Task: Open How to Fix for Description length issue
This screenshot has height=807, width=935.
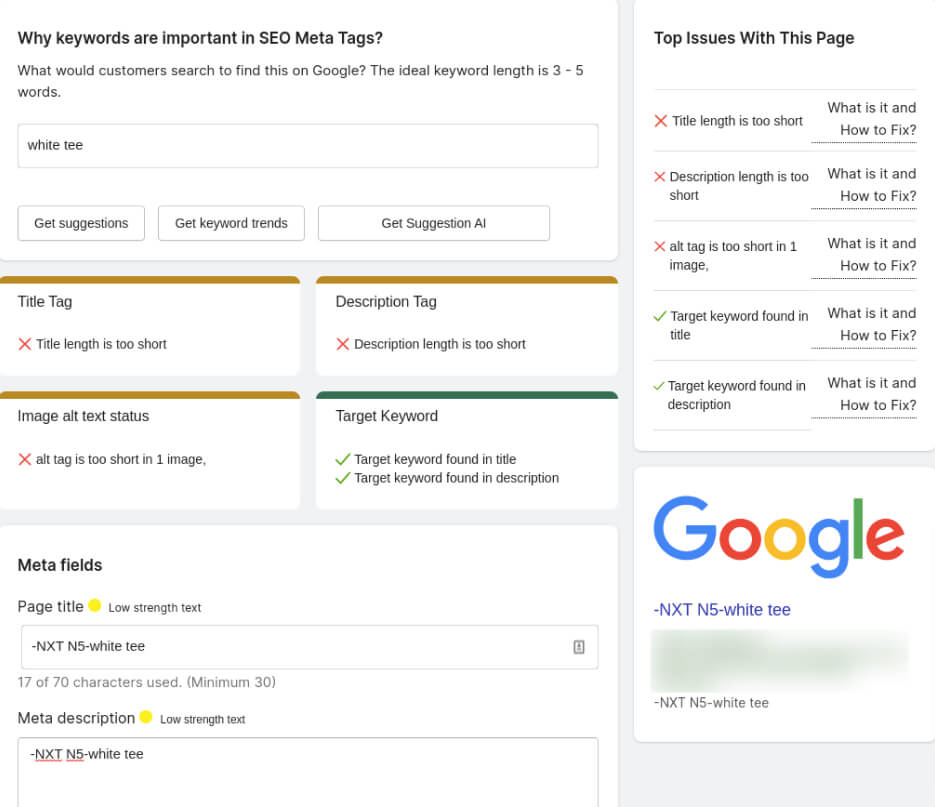Action: pyautogui.click(x=866, y=185)
